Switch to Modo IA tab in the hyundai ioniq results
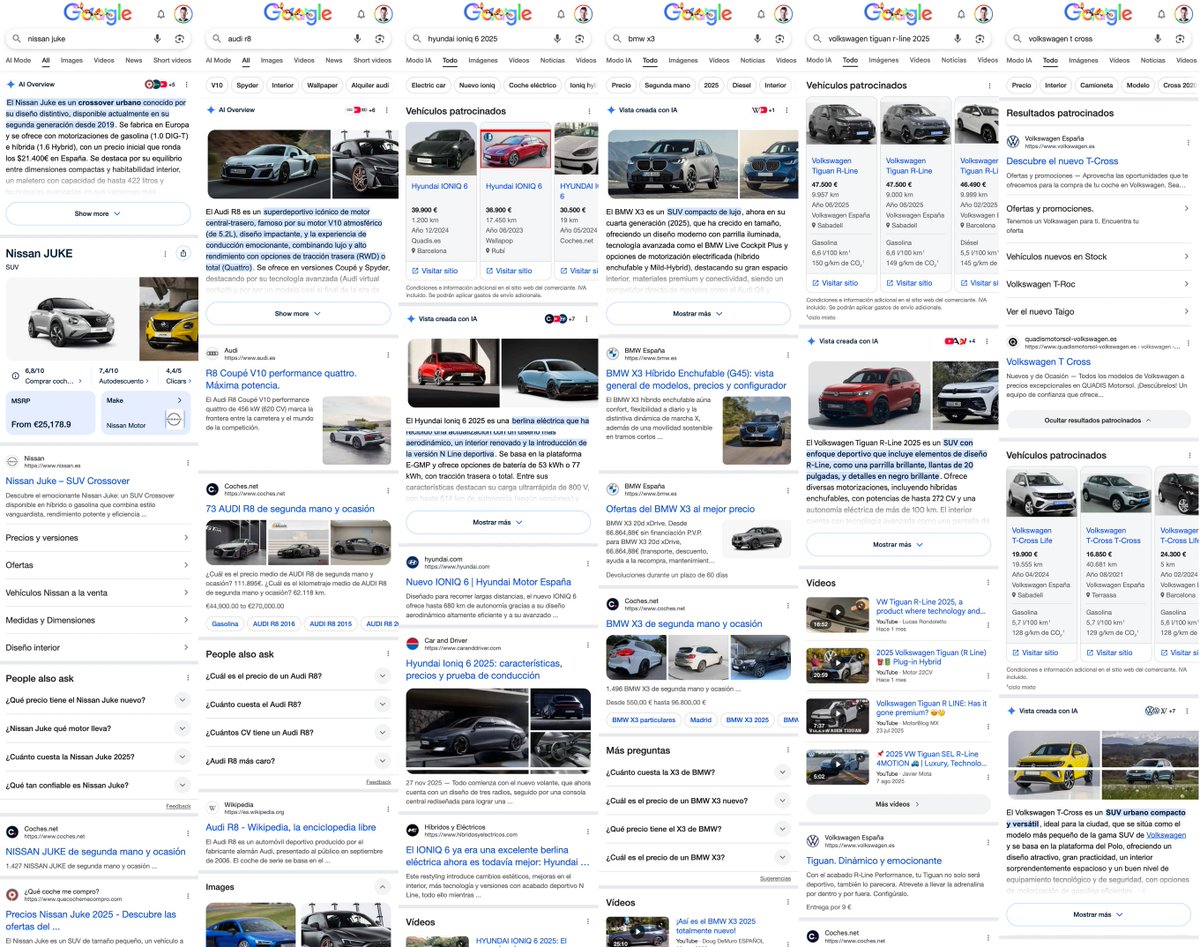This screenshot has height=947, width=1200. tap(419, 60)
